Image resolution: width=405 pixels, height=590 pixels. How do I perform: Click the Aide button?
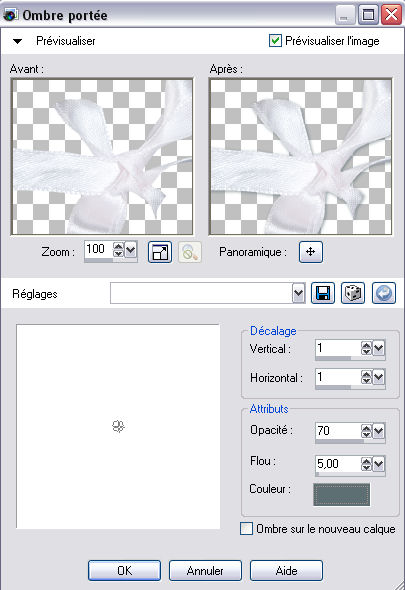coord(286,570)
